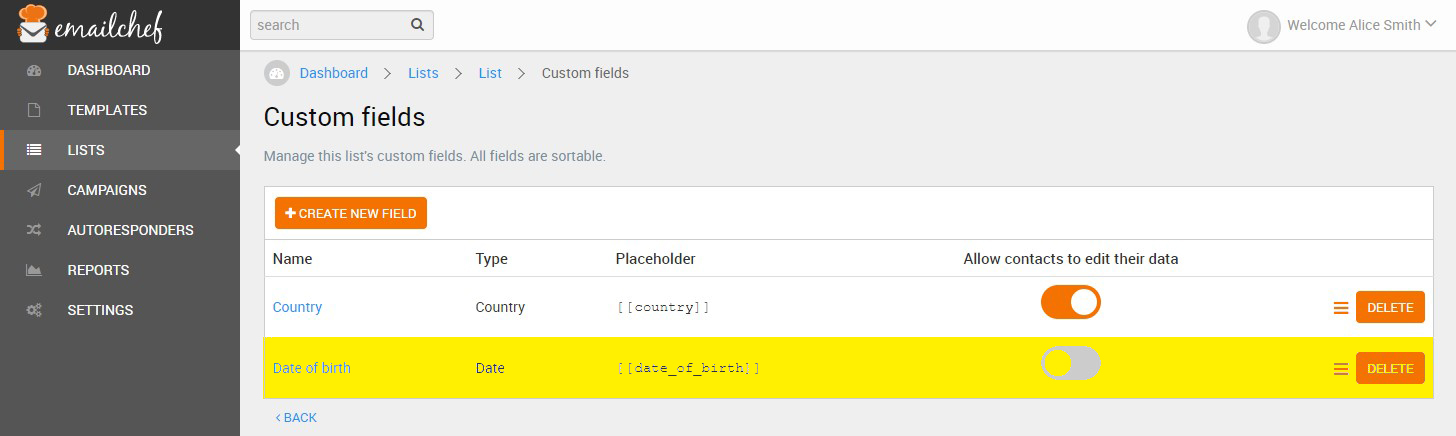
Task: Click the dashboard gauge icon in breadcrumb
Action: coord(277,73)
